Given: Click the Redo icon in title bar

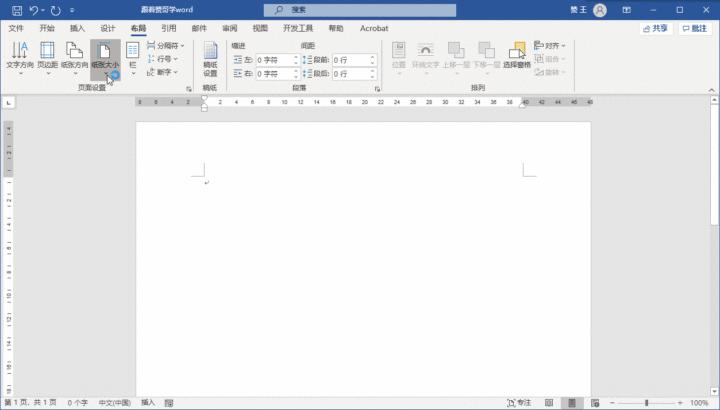Looking at the screenshot, I should 56,10.
